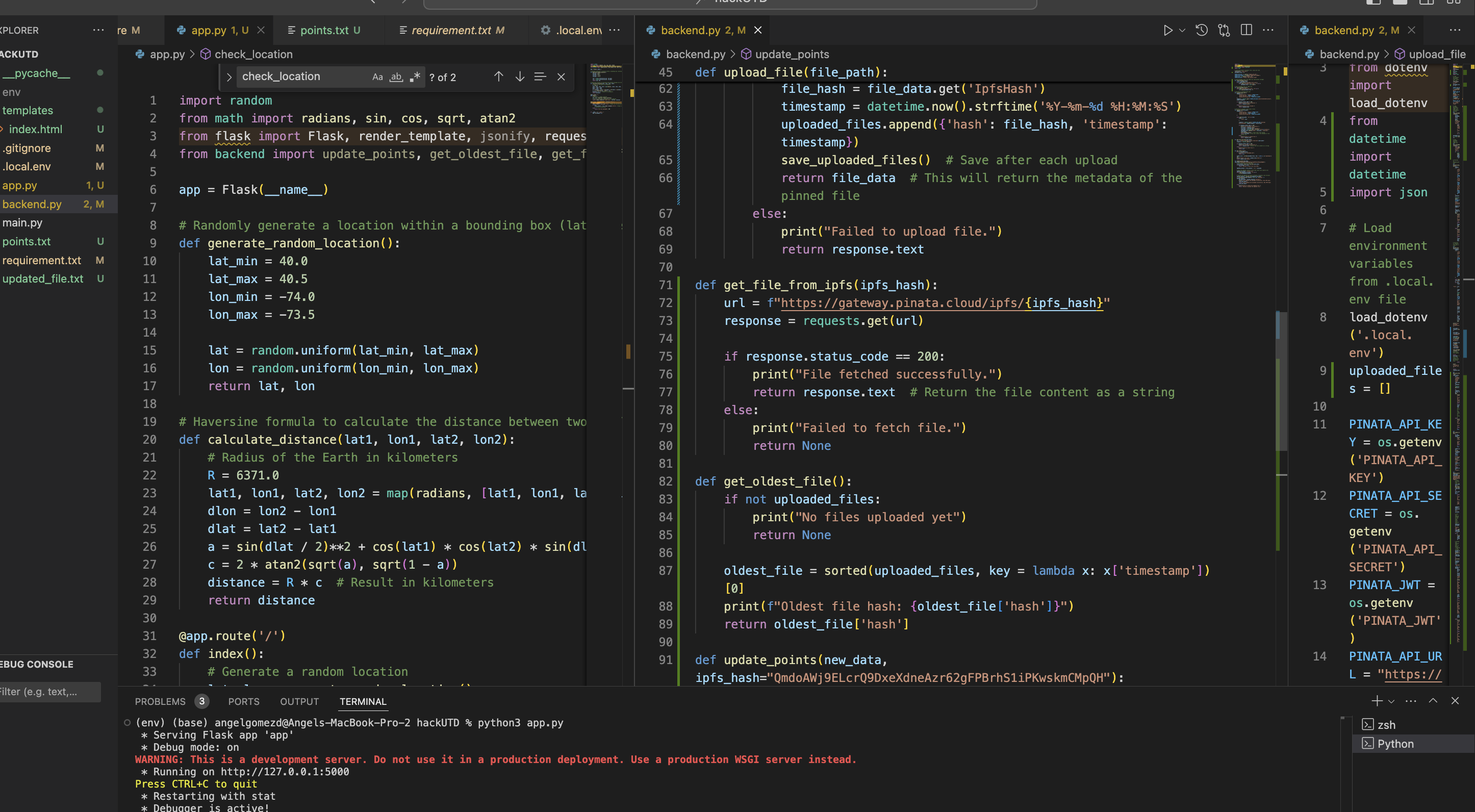This screenshot has height=812, width=1475.
Task: Open the file timeline history icon
Action: [1201, 31]
